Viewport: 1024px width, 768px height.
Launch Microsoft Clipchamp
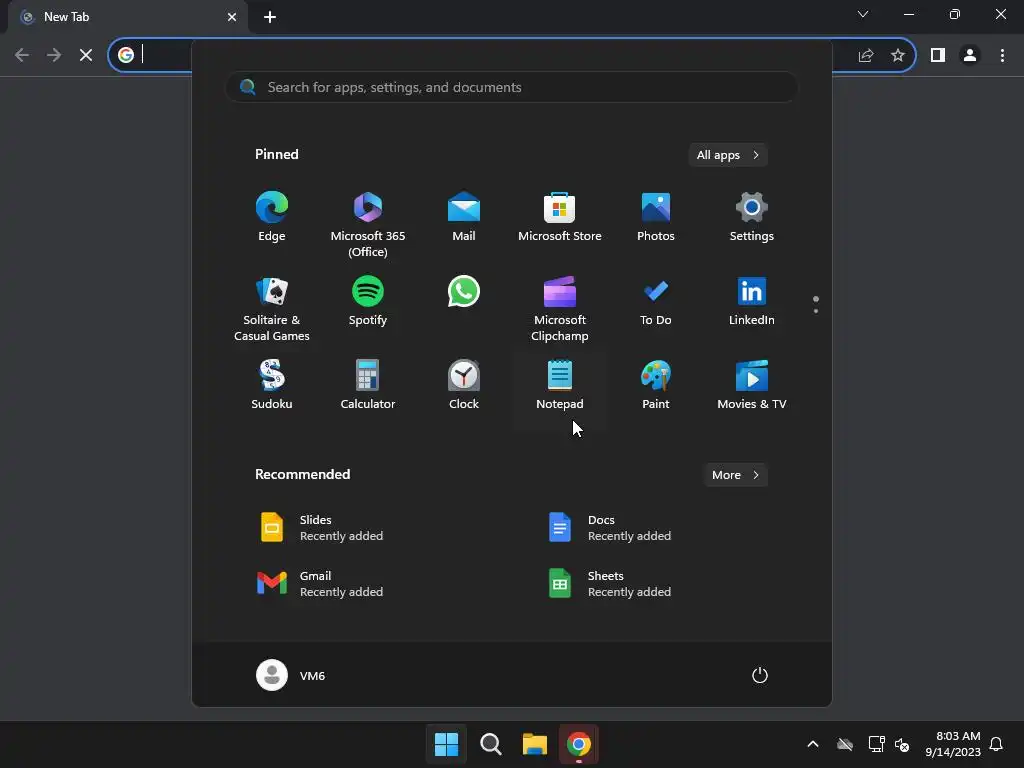tap(560, 308)
